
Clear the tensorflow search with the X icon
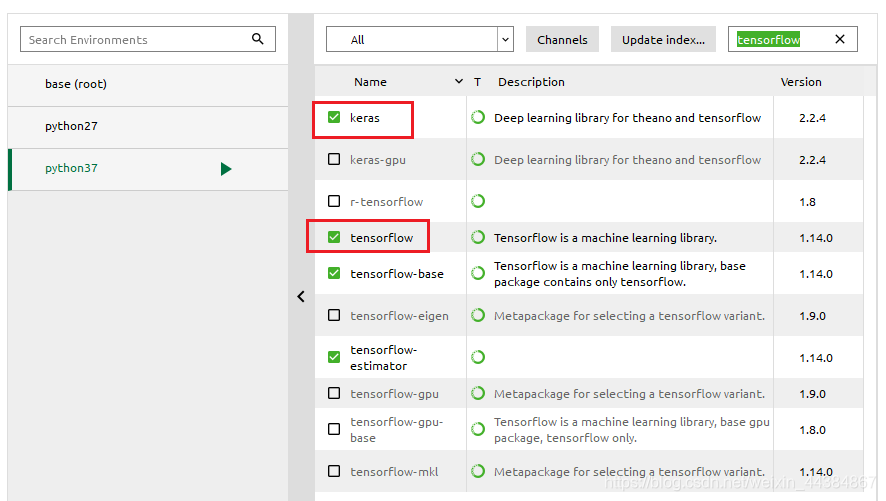(x=840, y=39)
